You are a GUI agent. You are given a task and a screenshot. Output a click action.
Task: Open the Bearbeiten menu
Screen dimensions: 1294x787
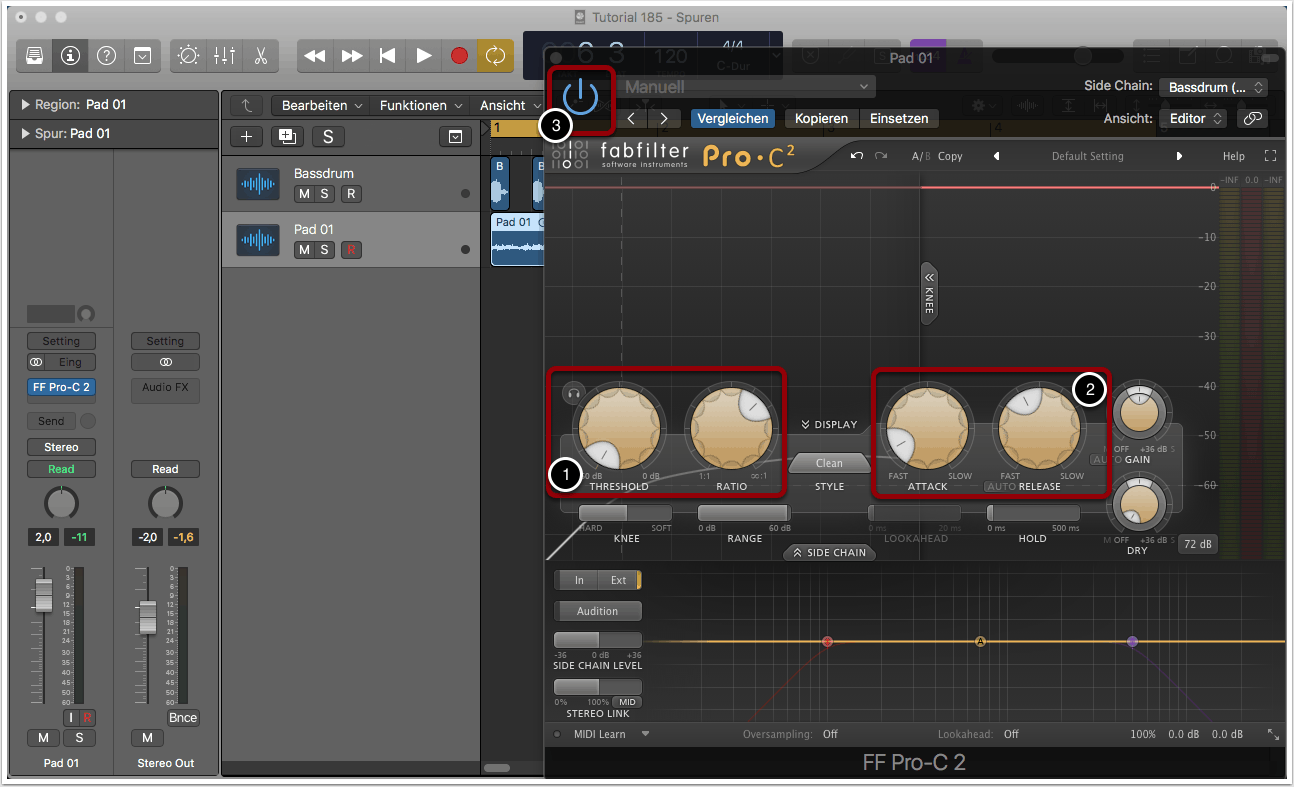pyautogui.click(x=320, y=105)
